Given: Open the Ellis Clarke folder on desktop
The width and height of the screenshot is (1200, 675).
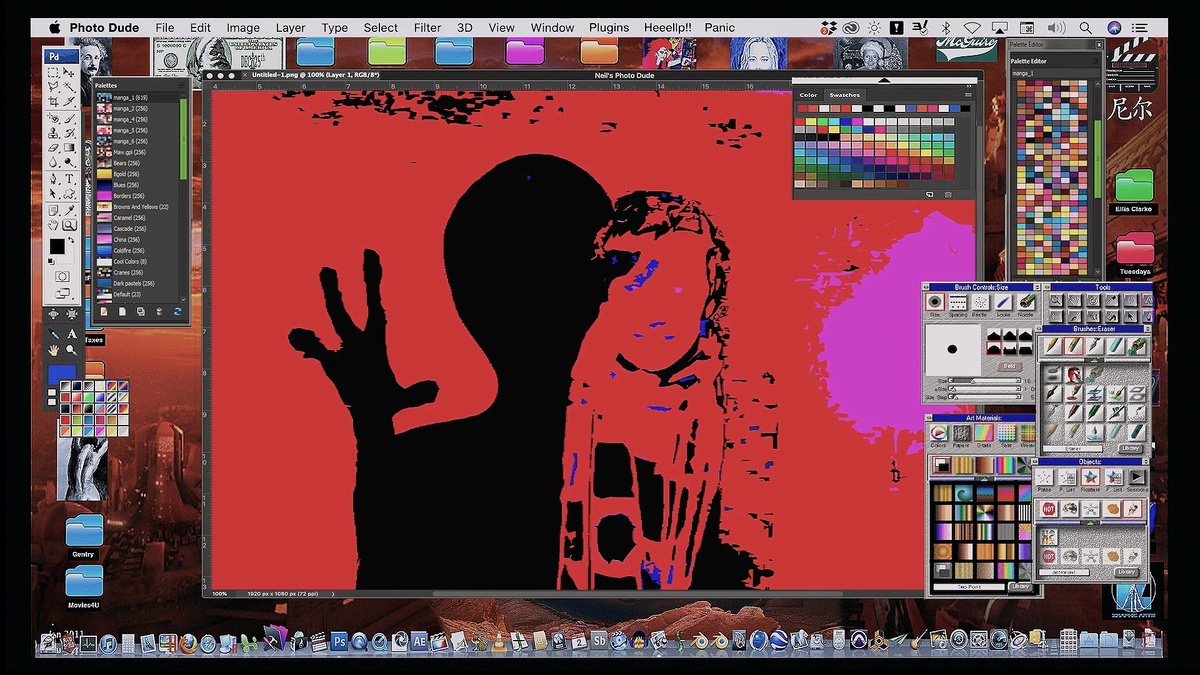Looking at the screenshot, I should point(1135,191).
